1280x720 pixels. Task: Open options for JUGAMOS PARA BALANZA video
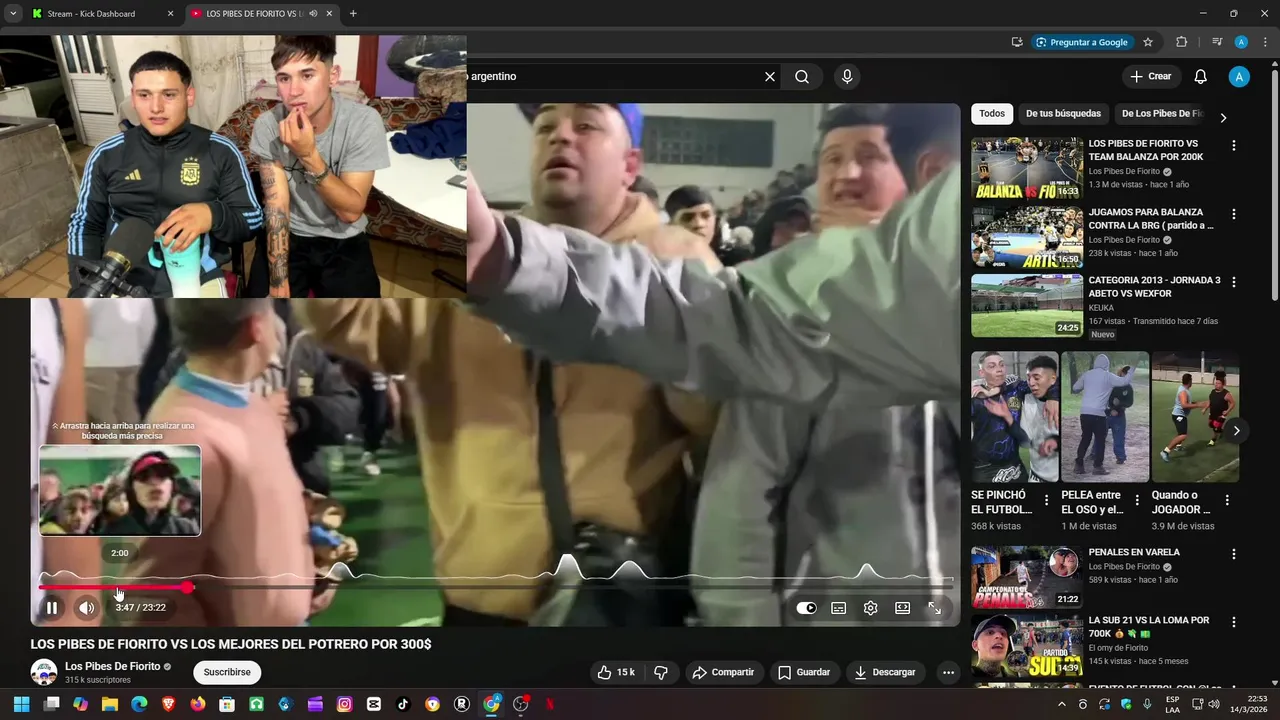coord(1234,214)
